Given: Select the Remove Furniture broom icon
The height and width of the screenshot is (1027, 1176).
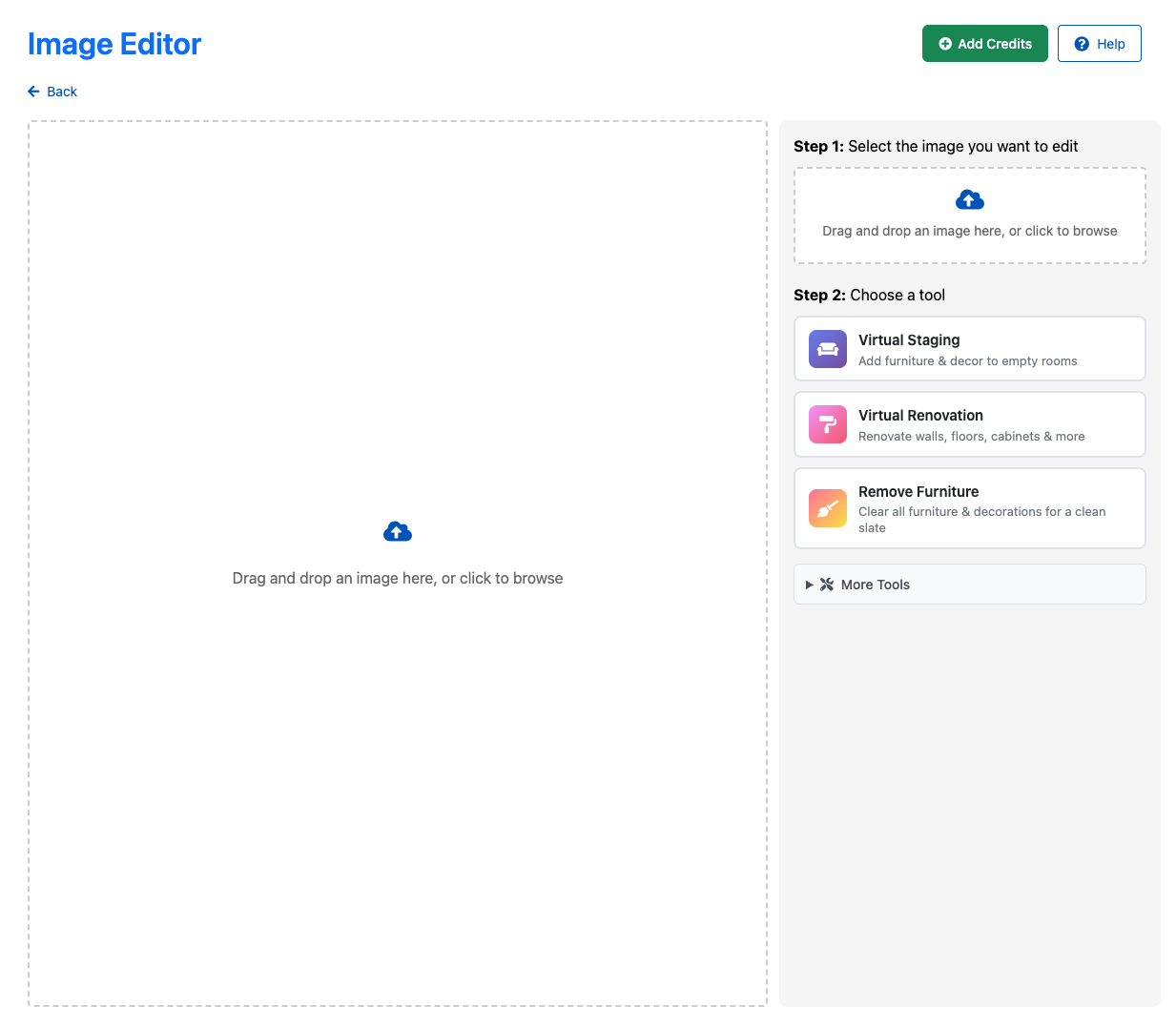Looking at the screenshot, I should [x=827, y=508].
